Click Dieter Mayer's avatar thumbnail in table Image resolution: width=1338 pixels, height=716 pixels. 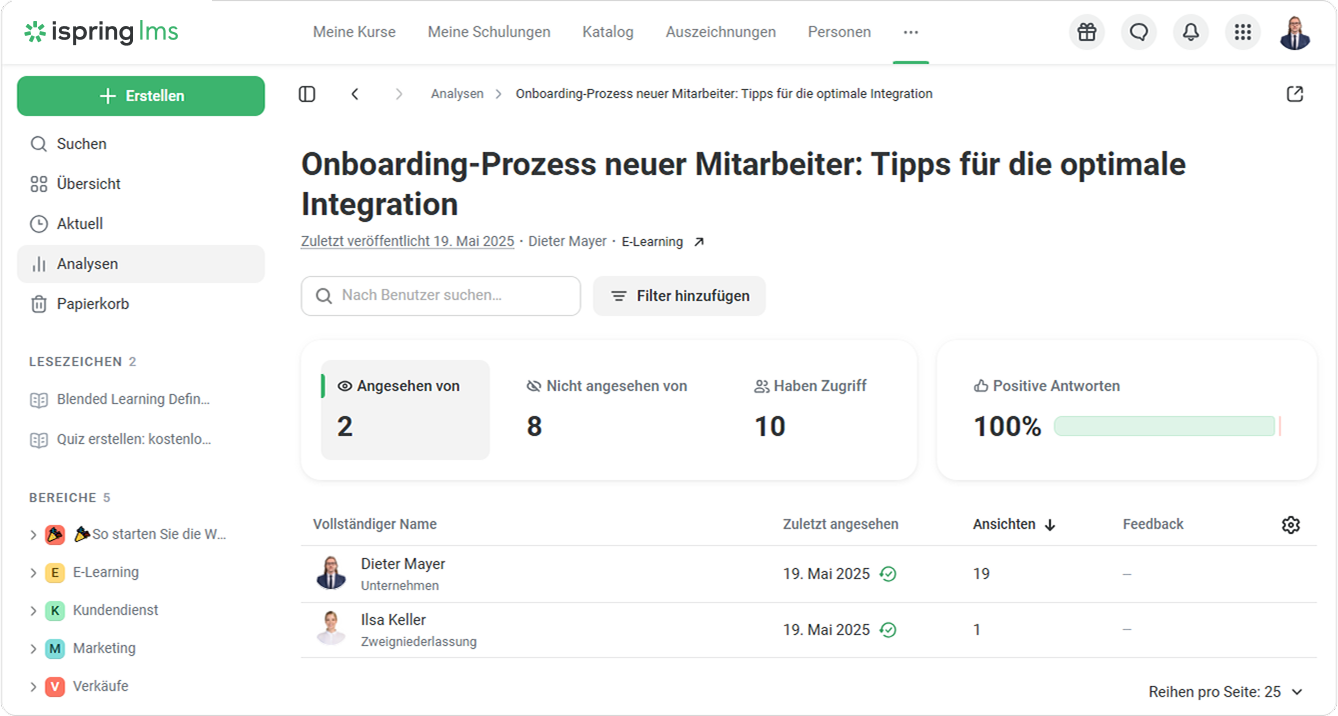331,573
